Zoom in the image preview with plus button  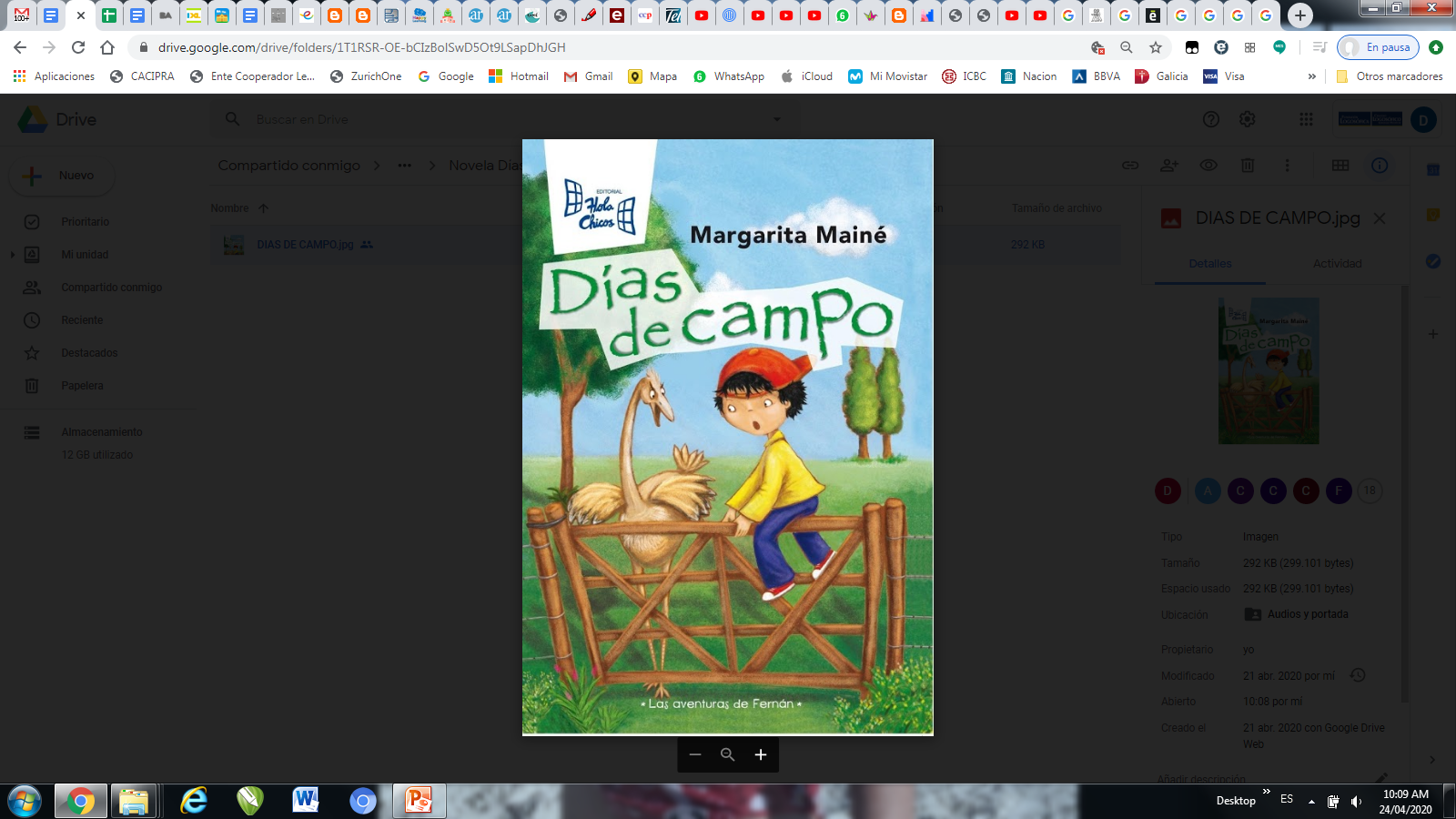[x=761, y=754]
